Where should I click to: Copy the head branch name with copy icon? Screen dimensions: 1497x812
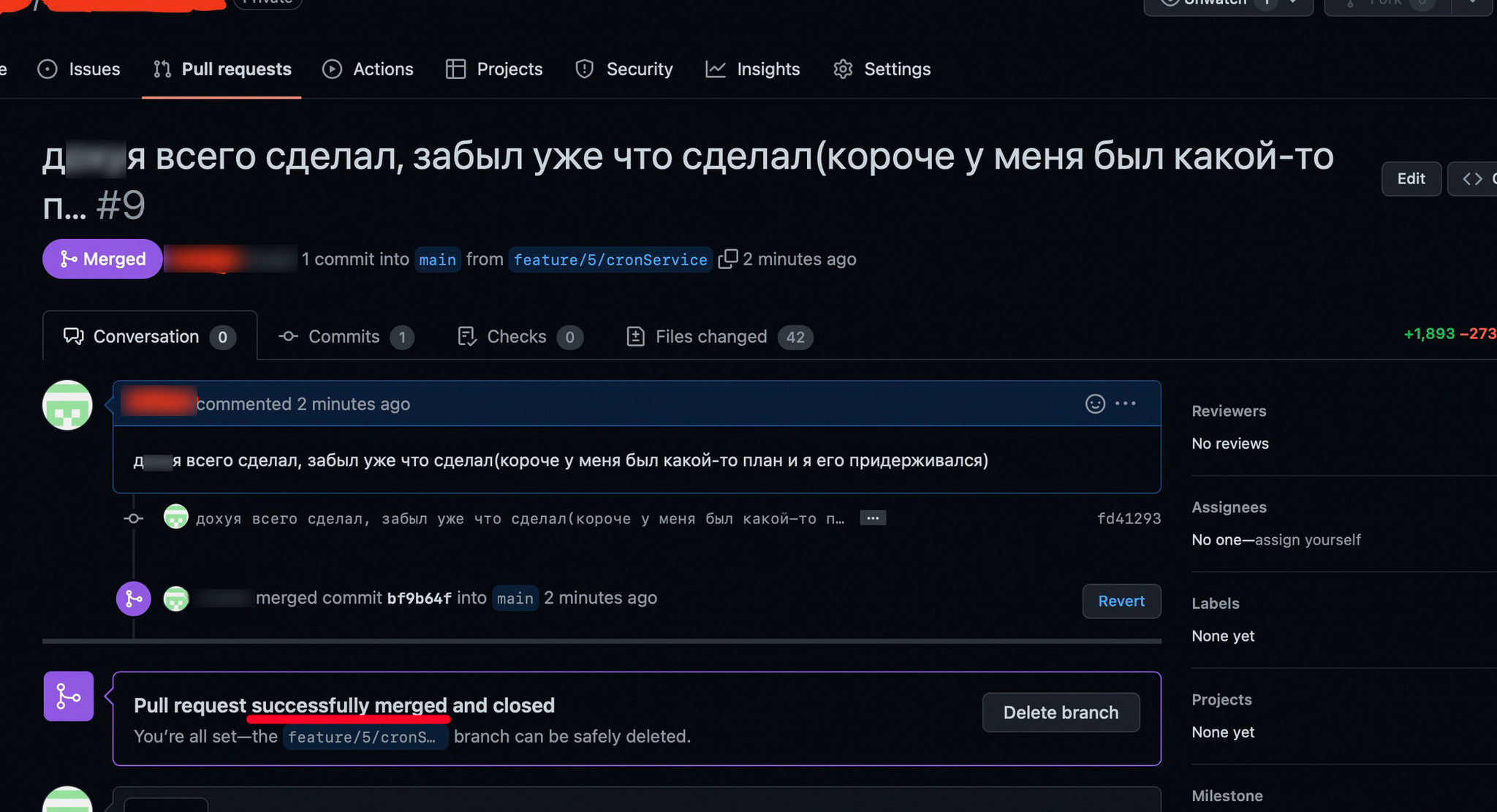(x=727, y=259)
